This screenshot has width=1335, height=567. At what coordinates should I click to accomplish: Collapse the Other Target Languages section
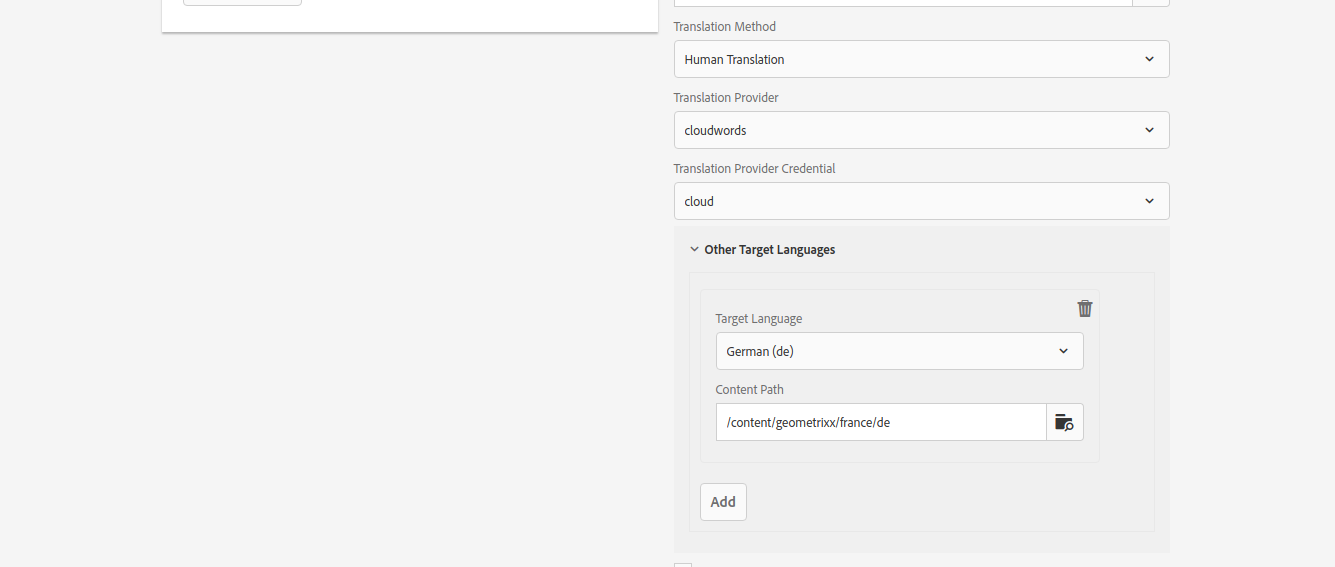pyautogui.click(x=694, y=250)
